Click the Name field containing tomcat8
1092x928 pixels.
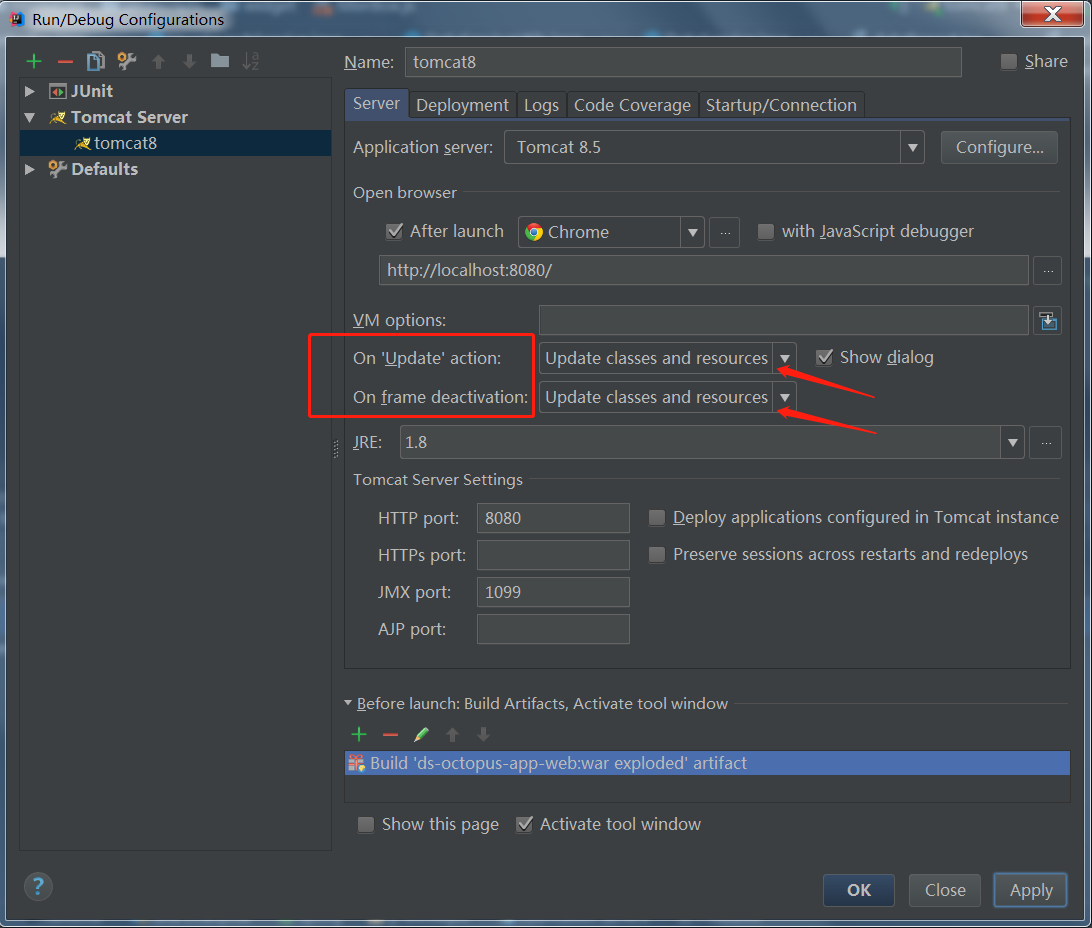(683, 62)
